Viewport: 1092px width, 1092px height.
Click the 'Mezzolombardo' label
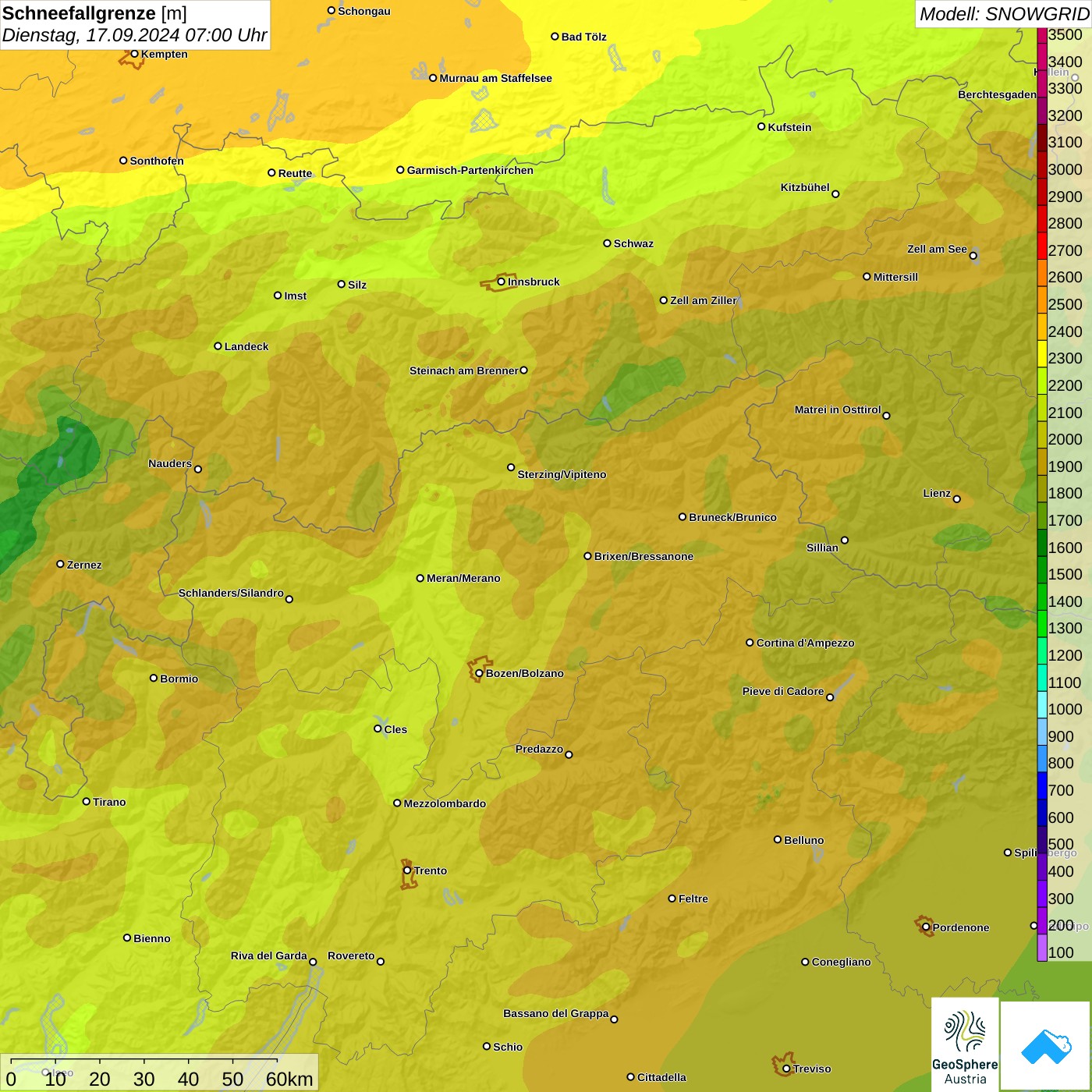pos(445,803)
